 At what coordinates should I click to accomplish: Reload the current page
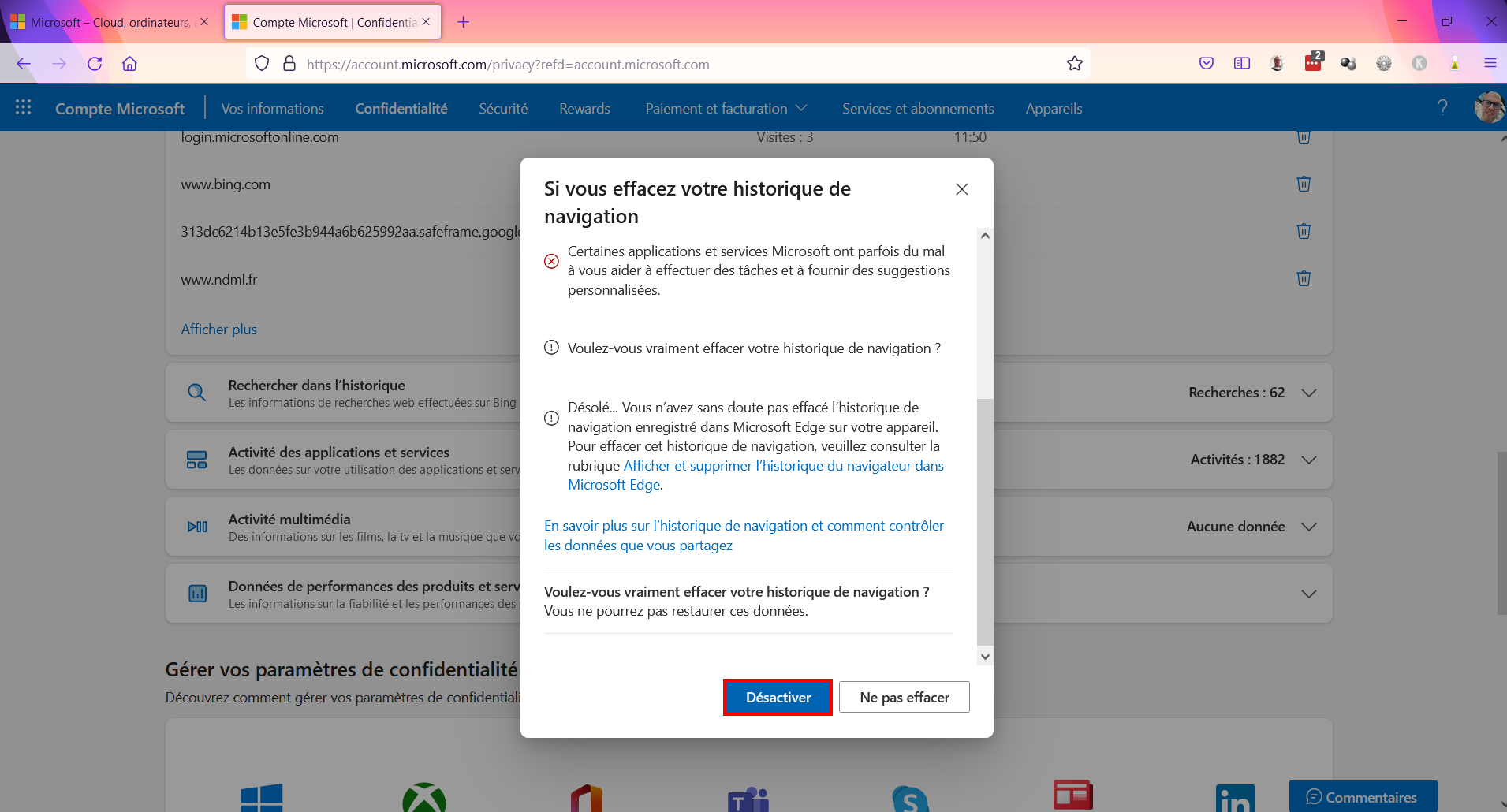(95, 64)
